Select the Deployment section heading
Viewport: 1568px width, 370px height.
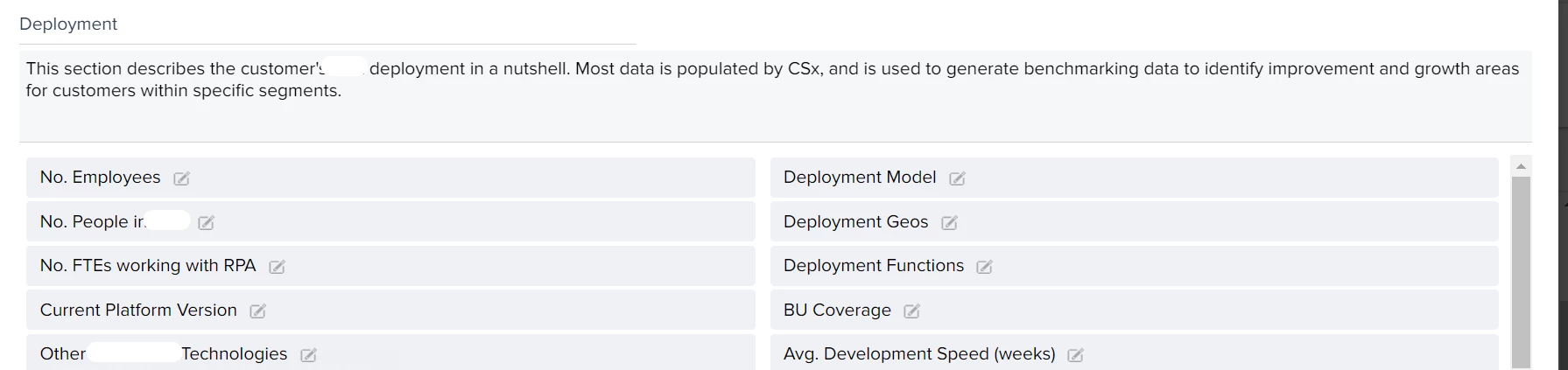pyautogui.click(x=68, y=24)
